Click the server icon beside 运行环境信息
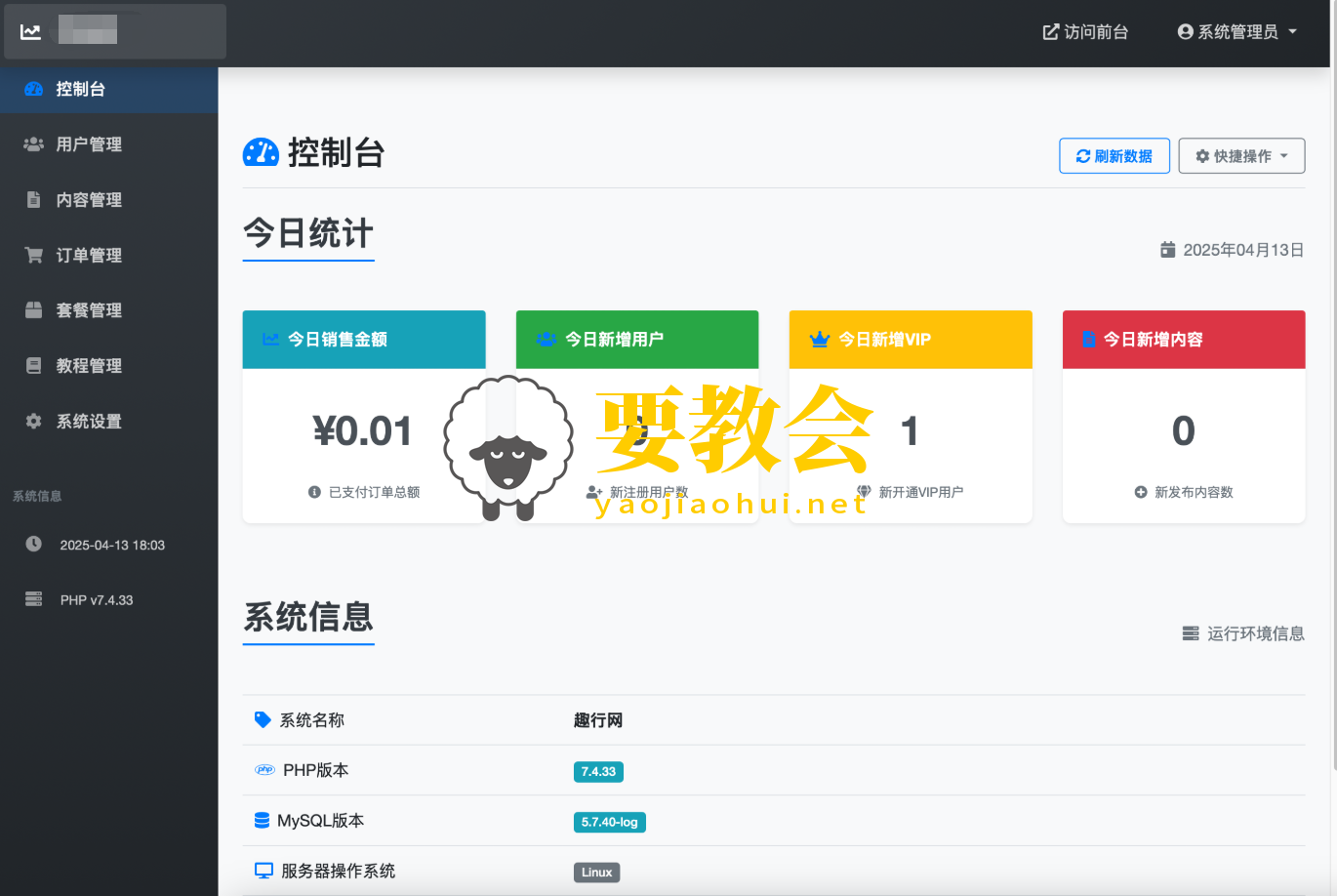 [1191, 633]
